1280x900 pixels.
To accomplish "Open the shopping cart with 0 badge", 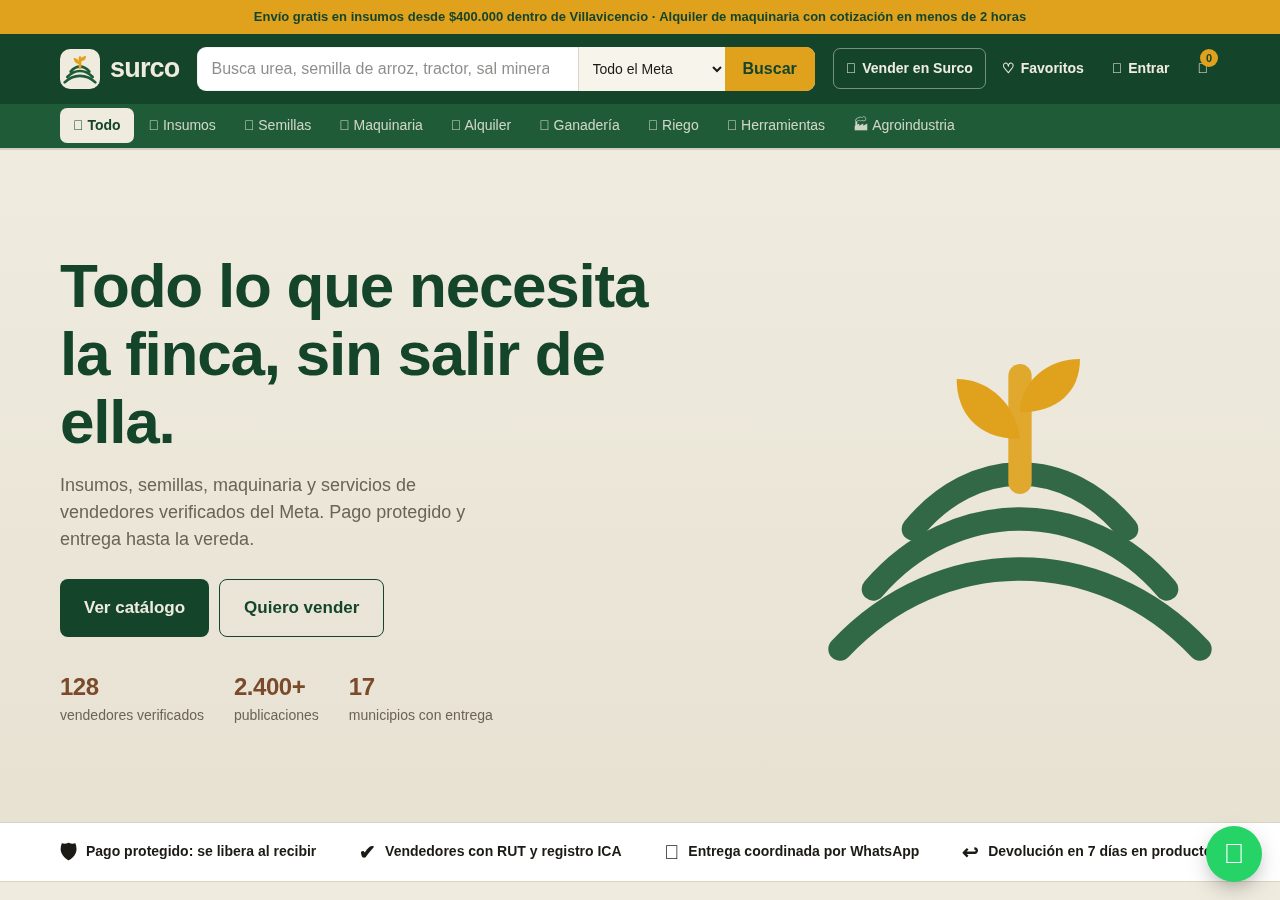I will coord(1203,68).
